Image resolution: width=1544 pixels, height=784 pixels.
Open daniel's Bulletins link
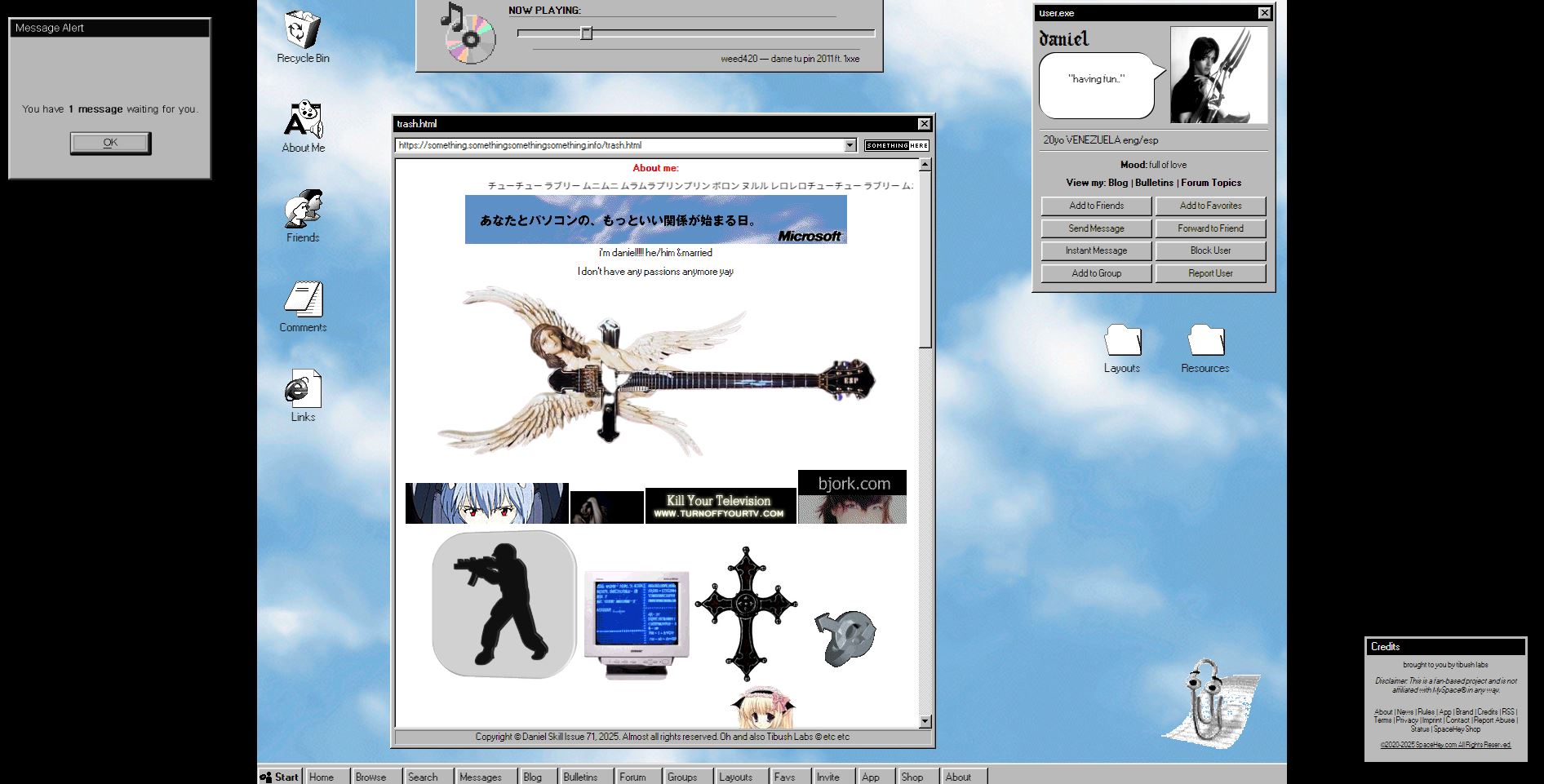click(x=1154, y=183)
